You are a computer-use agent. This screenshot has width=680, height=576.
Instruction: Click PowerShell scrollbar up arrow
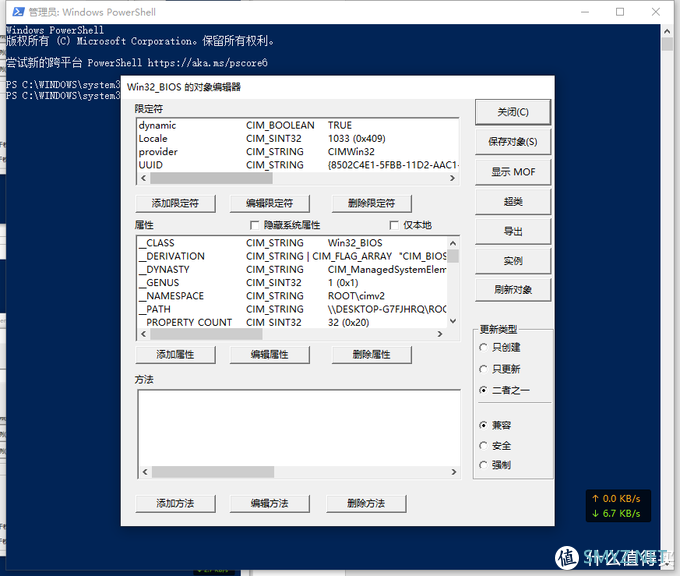point(667,31)
